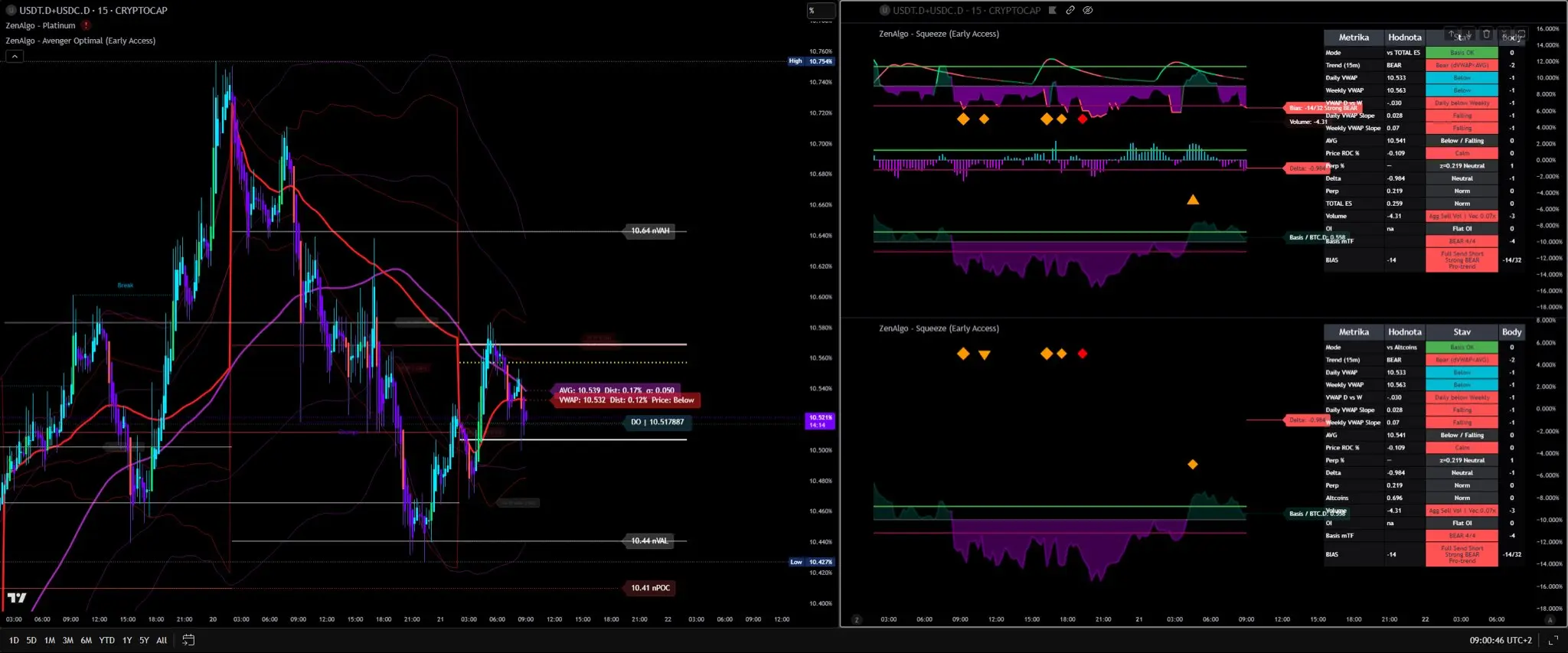
Task: Move the upper Squeeze pane up
Action: point(1452,34)
